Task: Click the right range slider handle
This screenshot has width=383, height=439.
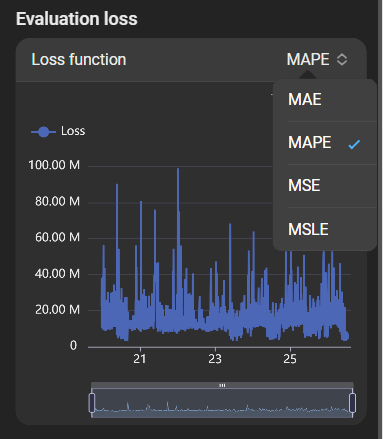Action: (x=352, y=403)
